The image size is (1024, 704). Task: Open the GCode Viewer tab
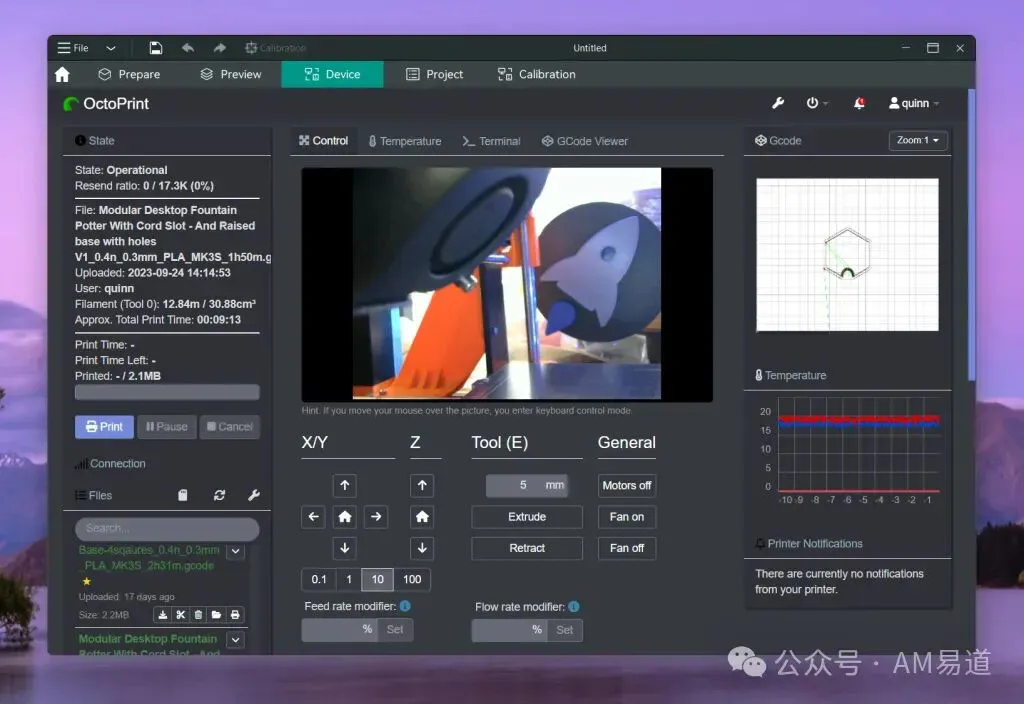pos(584,141)
